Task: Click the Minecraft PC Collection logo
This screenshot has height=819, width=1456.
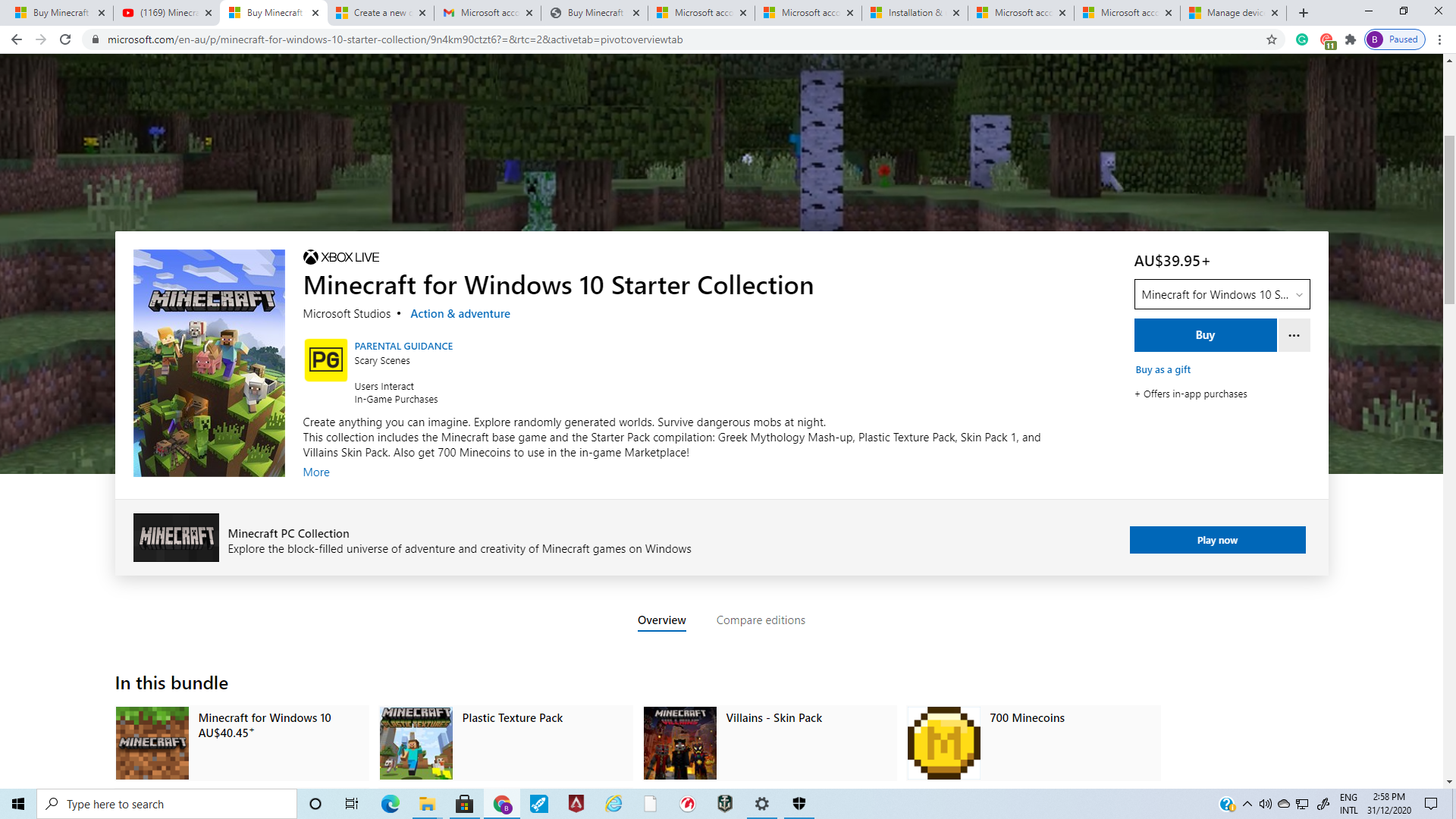Action: [x=176, y=538]
